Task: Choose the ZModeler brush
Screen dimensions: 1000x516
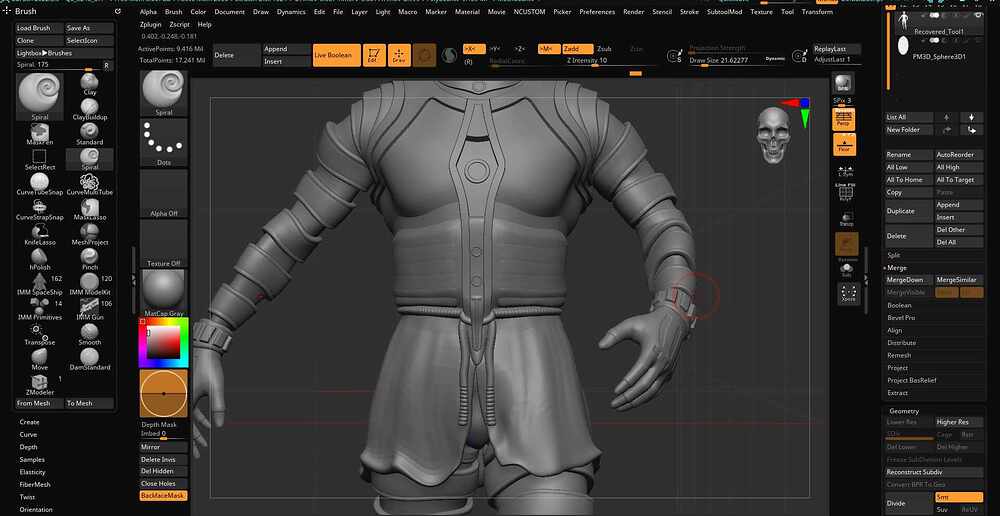Action: point(40,385)
